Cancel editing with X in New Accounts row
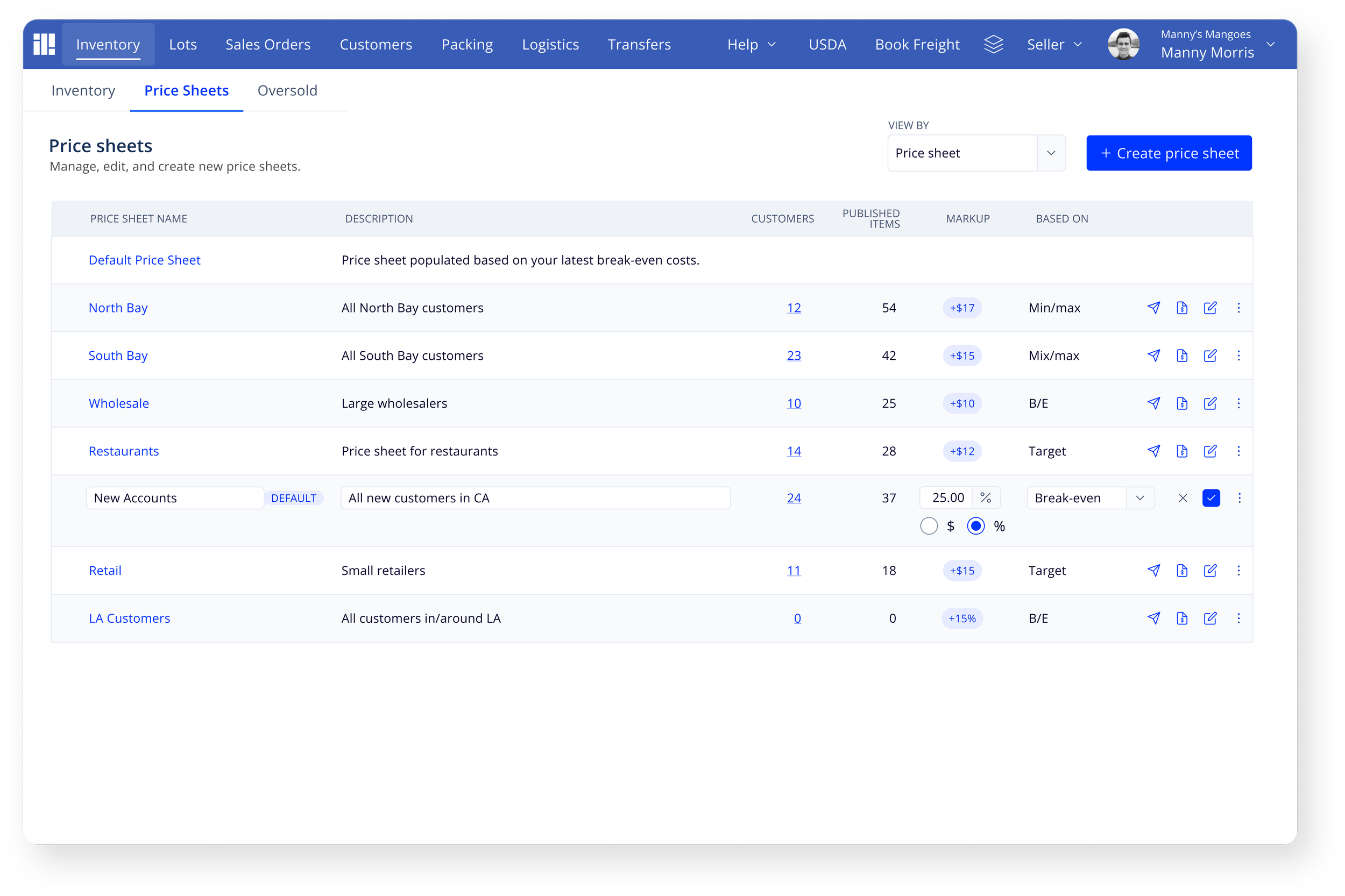1345x896 pixels. click(1183, 498)
